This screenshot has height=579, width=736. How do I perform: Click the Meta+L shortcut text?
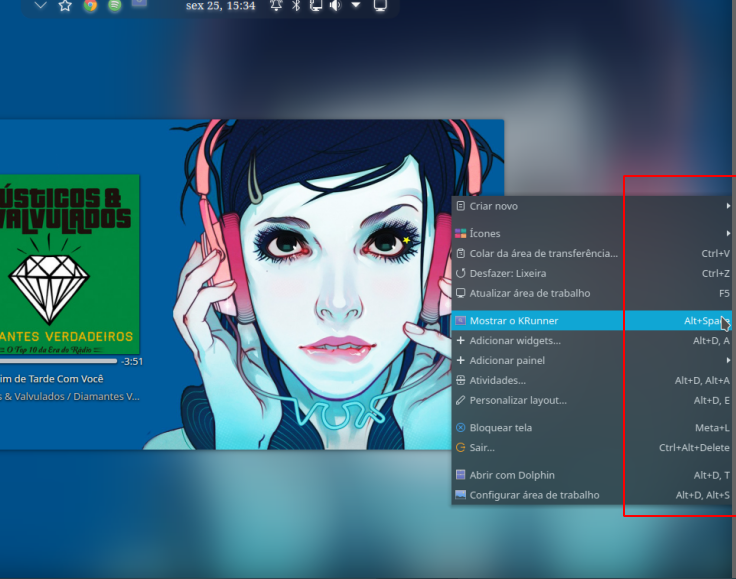(712, 427)
